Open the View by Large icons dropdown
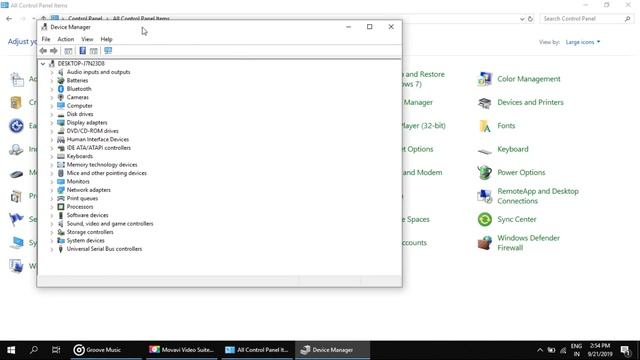The height and width of the screenshot is (360, 640). click(583, 42)
